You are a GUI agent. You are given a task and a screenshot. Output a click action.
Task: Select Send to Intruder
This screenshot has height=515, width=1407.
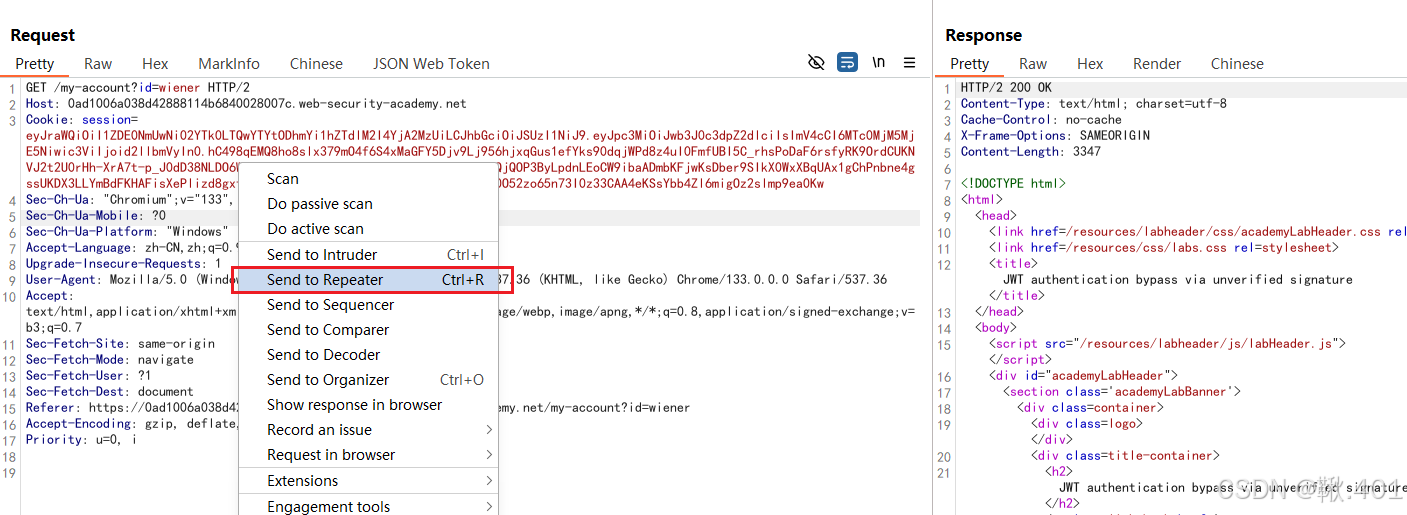pos(368,254)
